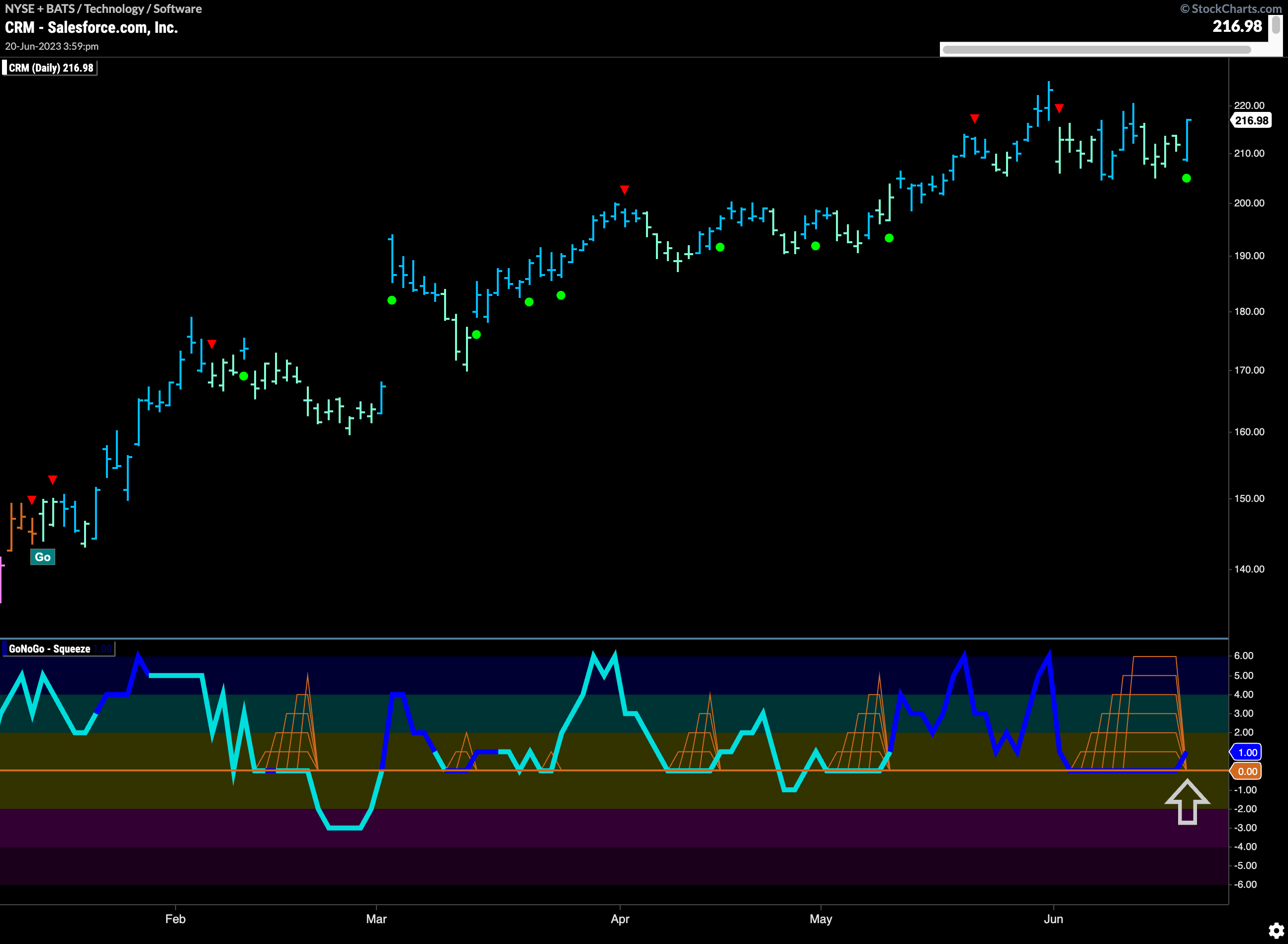Viewport: 1288px width, 944px height.
Task: Click the 20-Jun-2023 3:59pm timestamp
Action: coord(52,46)
